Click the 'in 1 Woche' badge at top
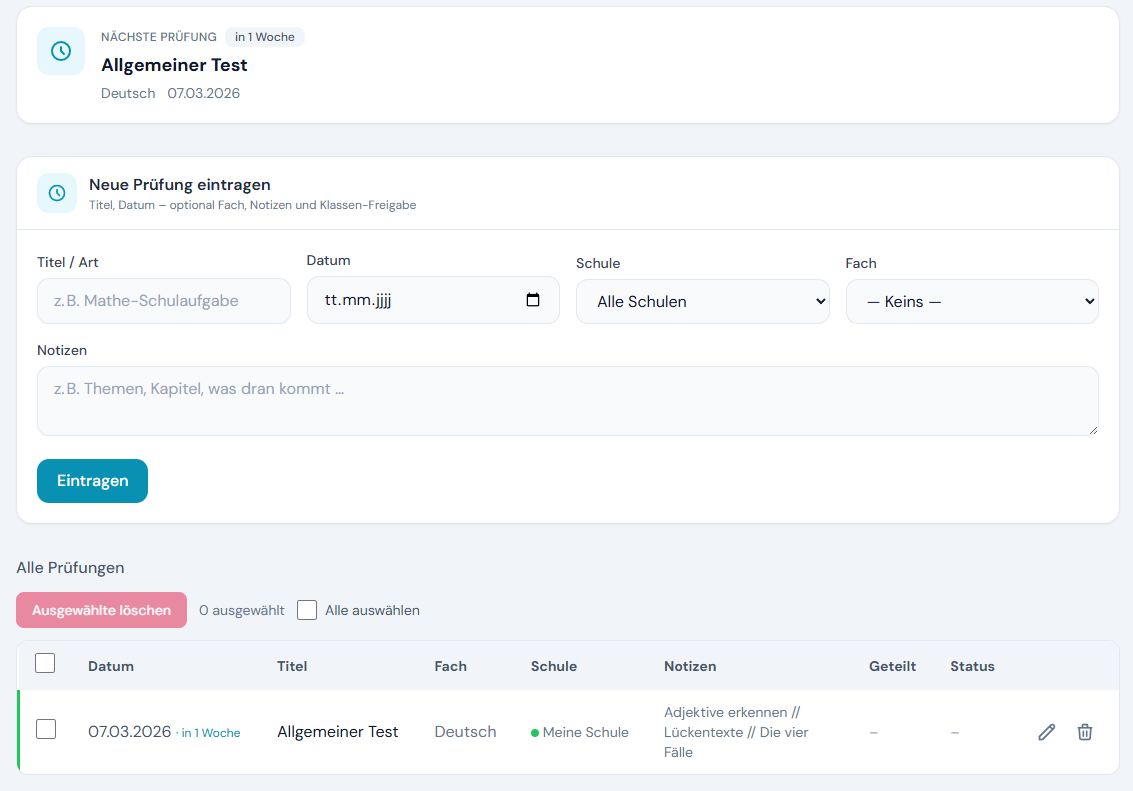This screenshot has width=1133, height=791. point(265,37)
